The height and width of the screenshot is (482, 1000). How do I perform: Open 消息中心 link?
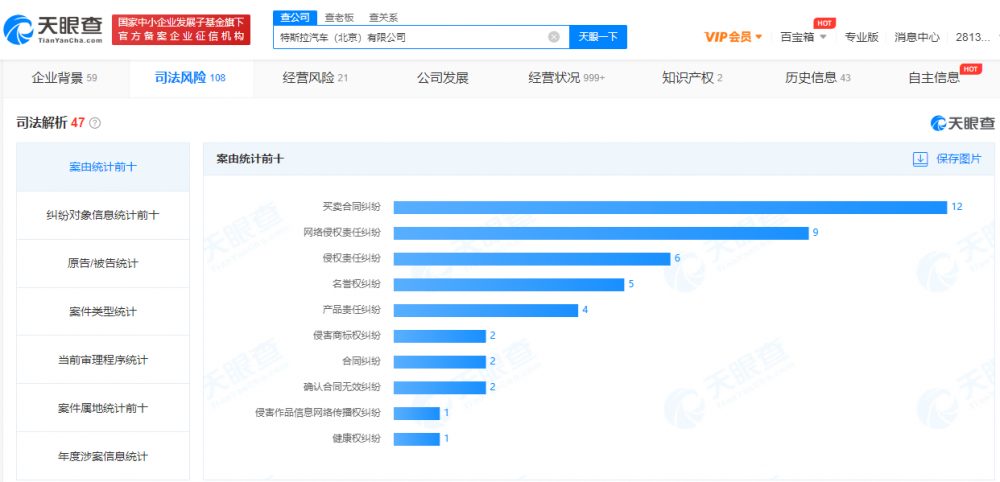coord(916,37)
